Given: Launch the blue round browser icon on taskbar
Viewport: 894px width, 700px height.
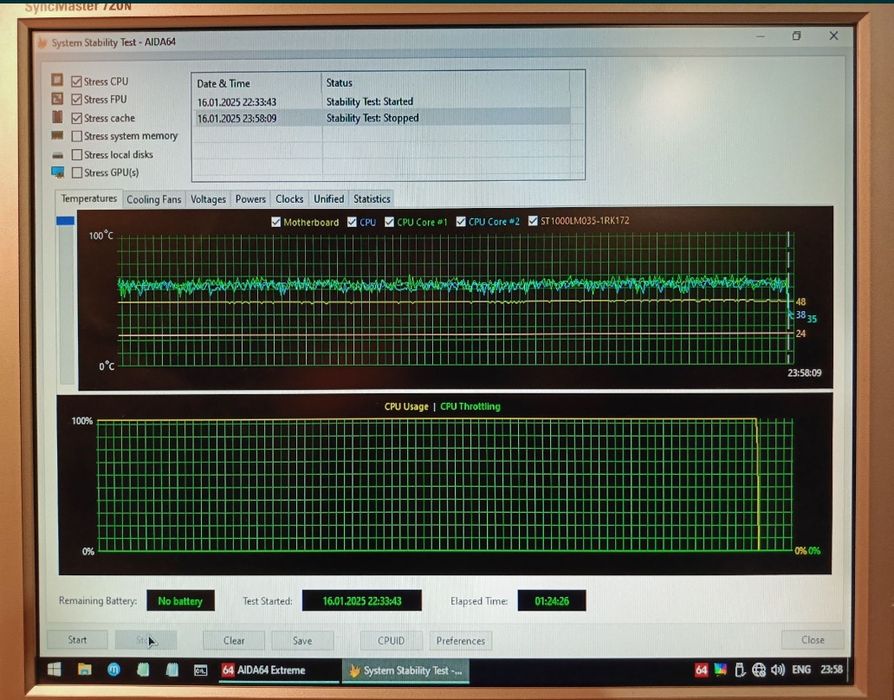Looking at the screenshot, I should (113, 669).
